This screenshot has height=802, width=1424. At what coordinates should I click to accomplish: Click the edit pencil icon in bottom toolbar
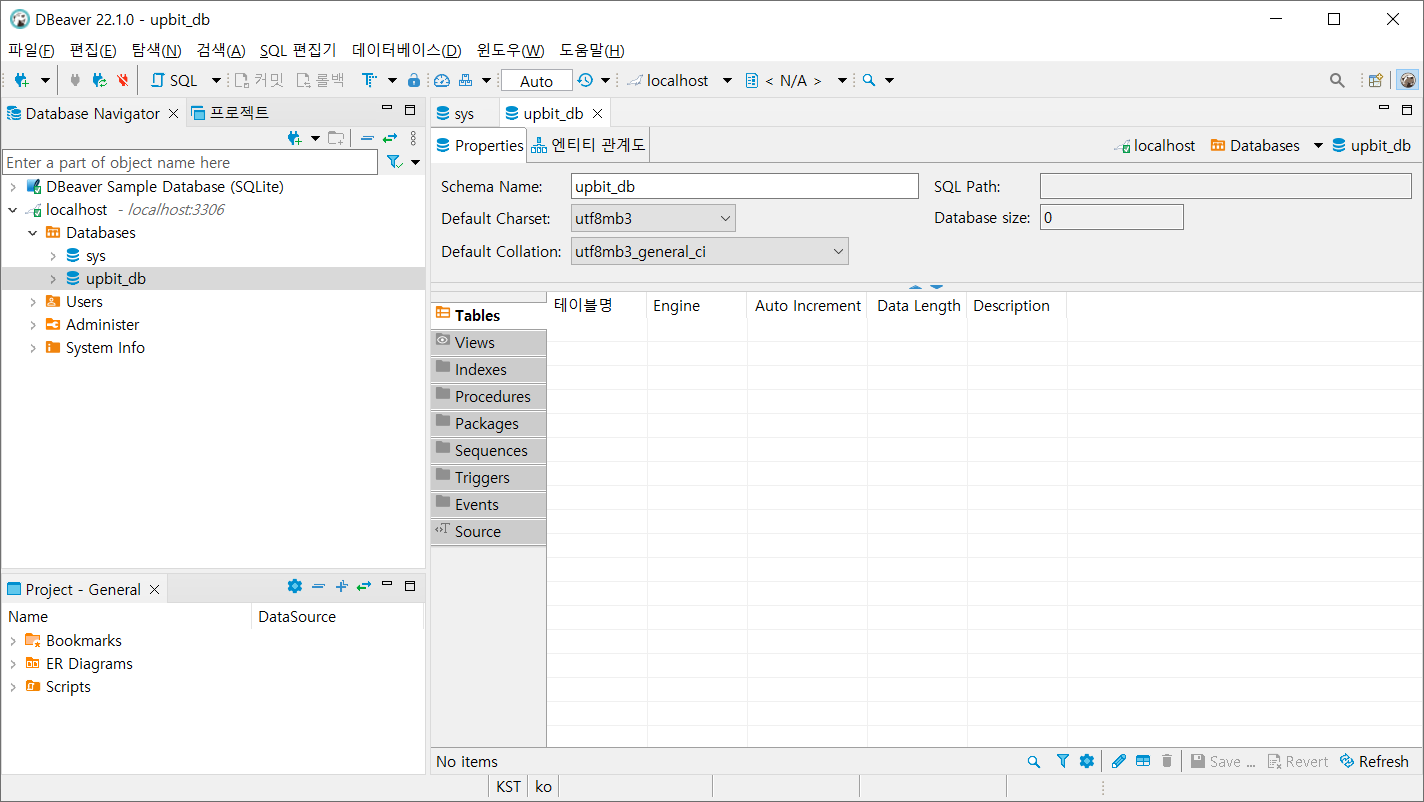tap(1119, 761)
